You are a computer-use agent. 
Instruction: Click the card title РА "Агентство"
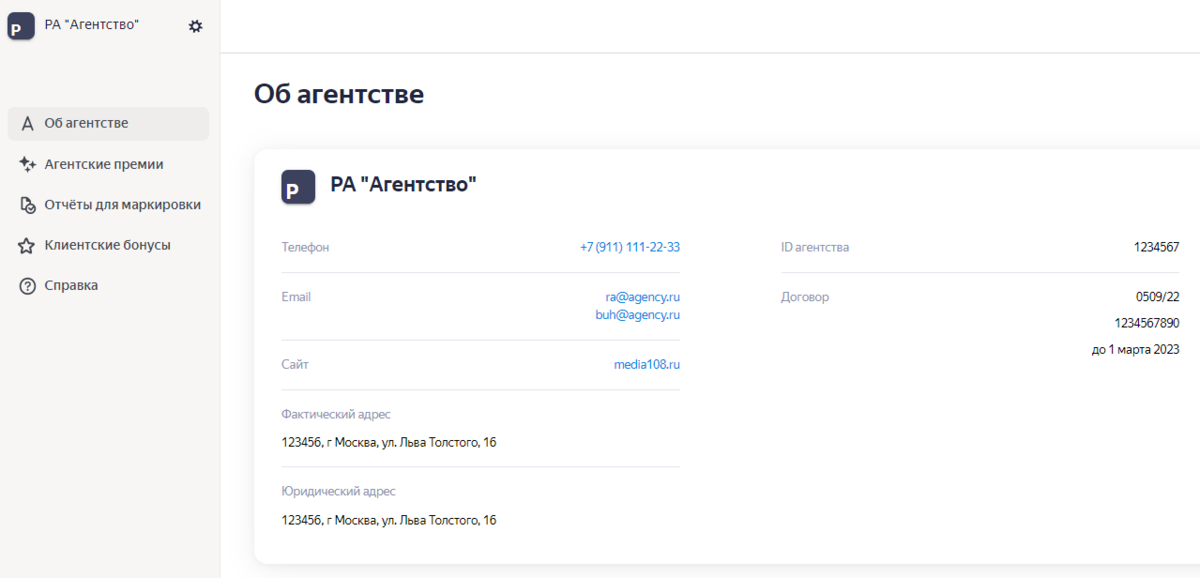(x=404, y=184)
